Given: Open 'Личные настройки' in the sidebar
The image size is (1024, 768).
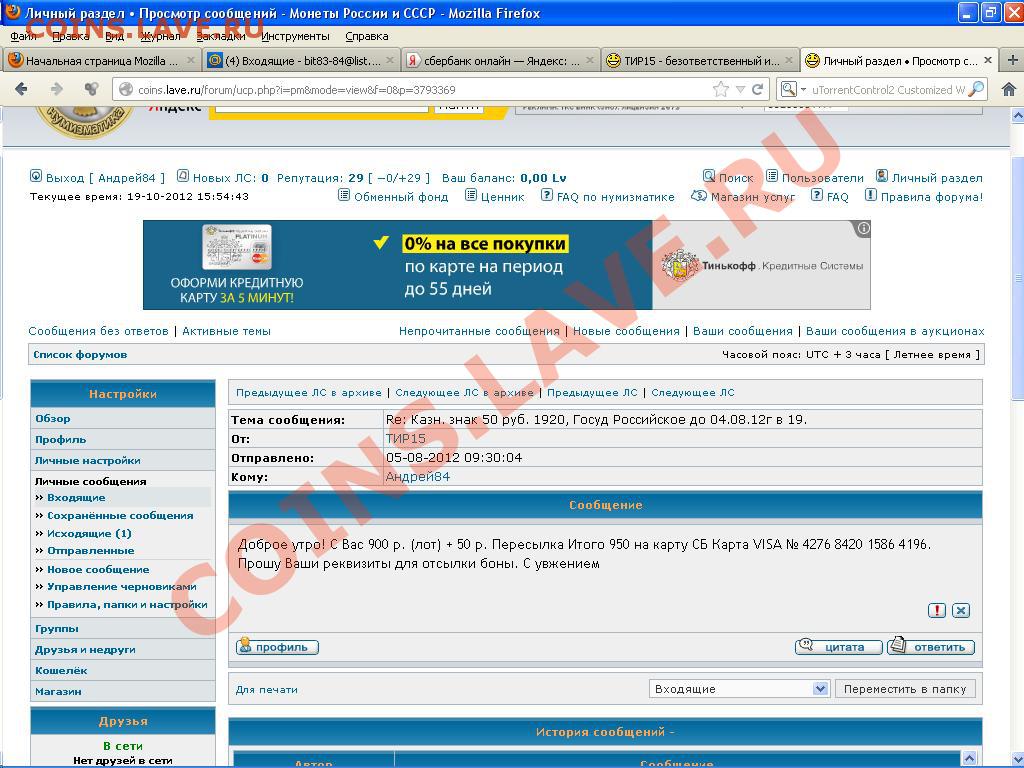Looking at the screenshot, I should [88, 460].
